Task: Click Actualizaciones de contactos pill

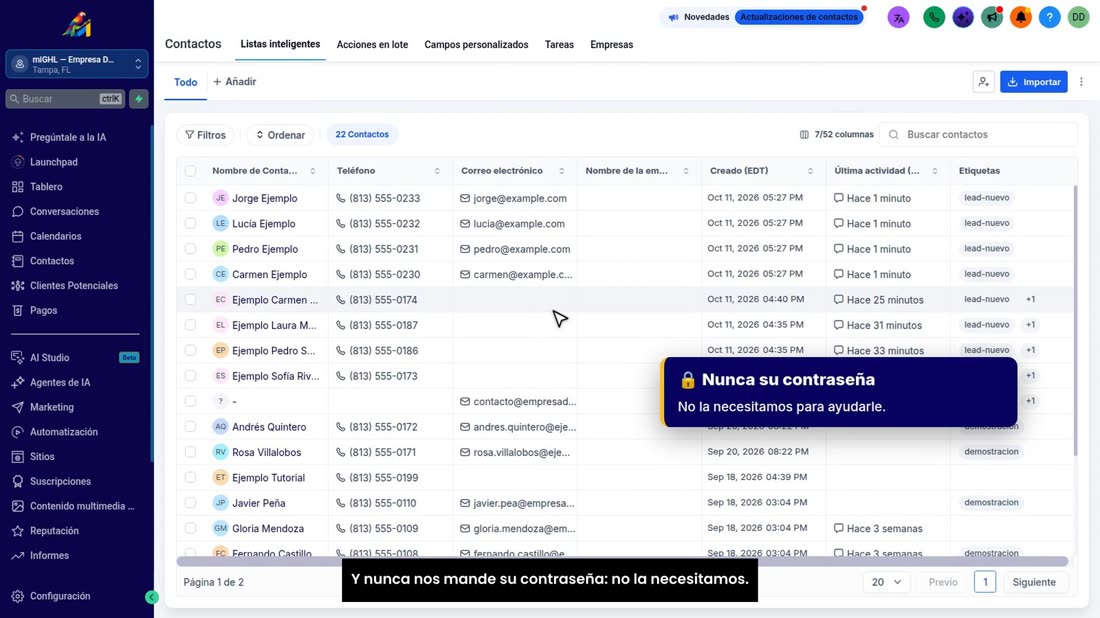Action: tap(798, 17)
